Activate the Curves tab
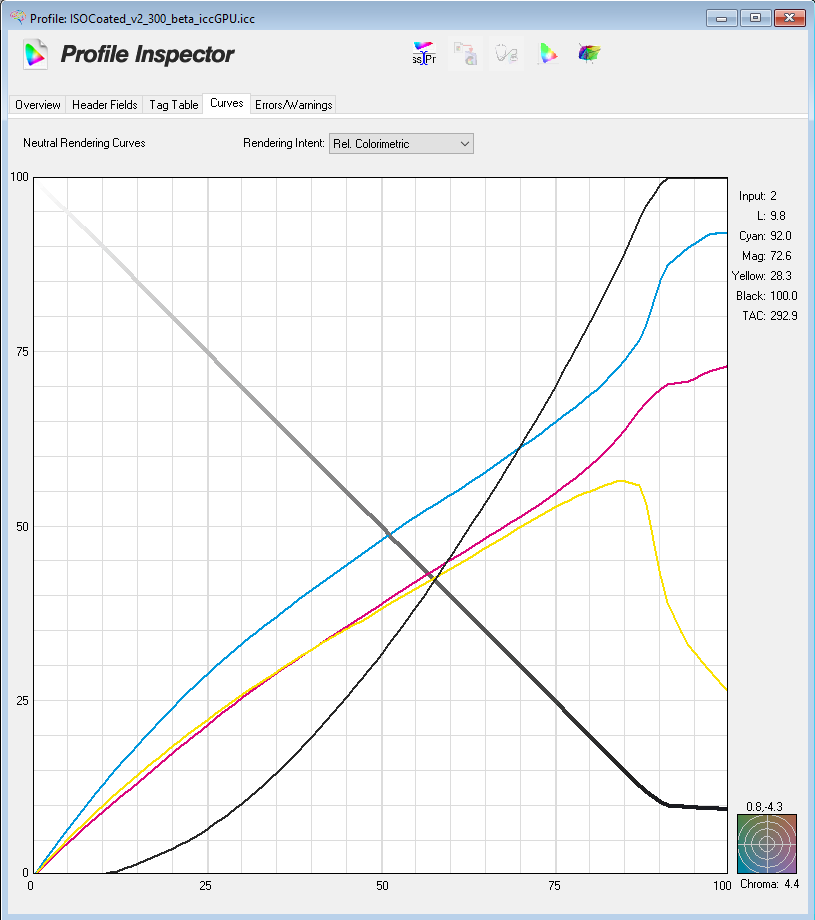The width and height of the screenshot is (815, 920). 226,104
